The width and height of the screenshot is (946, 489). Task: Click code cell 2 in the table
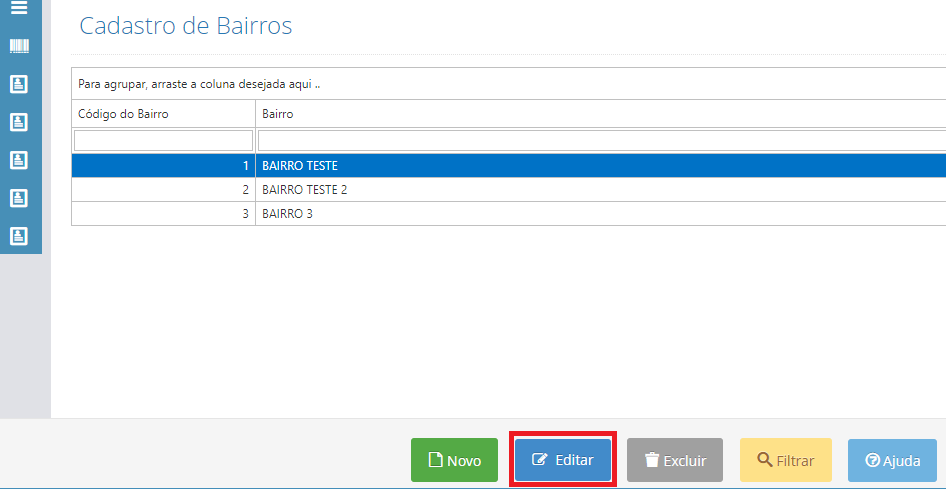(163, 190)
